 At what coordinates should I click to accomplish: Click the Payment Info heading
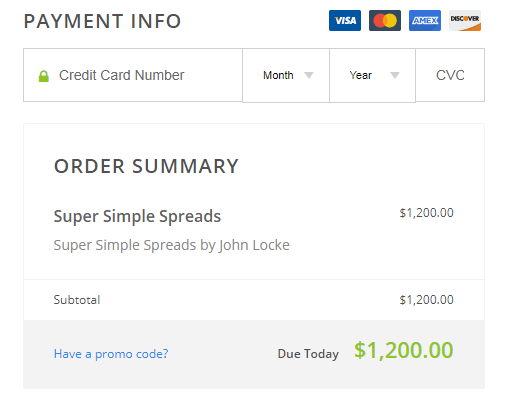[x=102, y=21]
